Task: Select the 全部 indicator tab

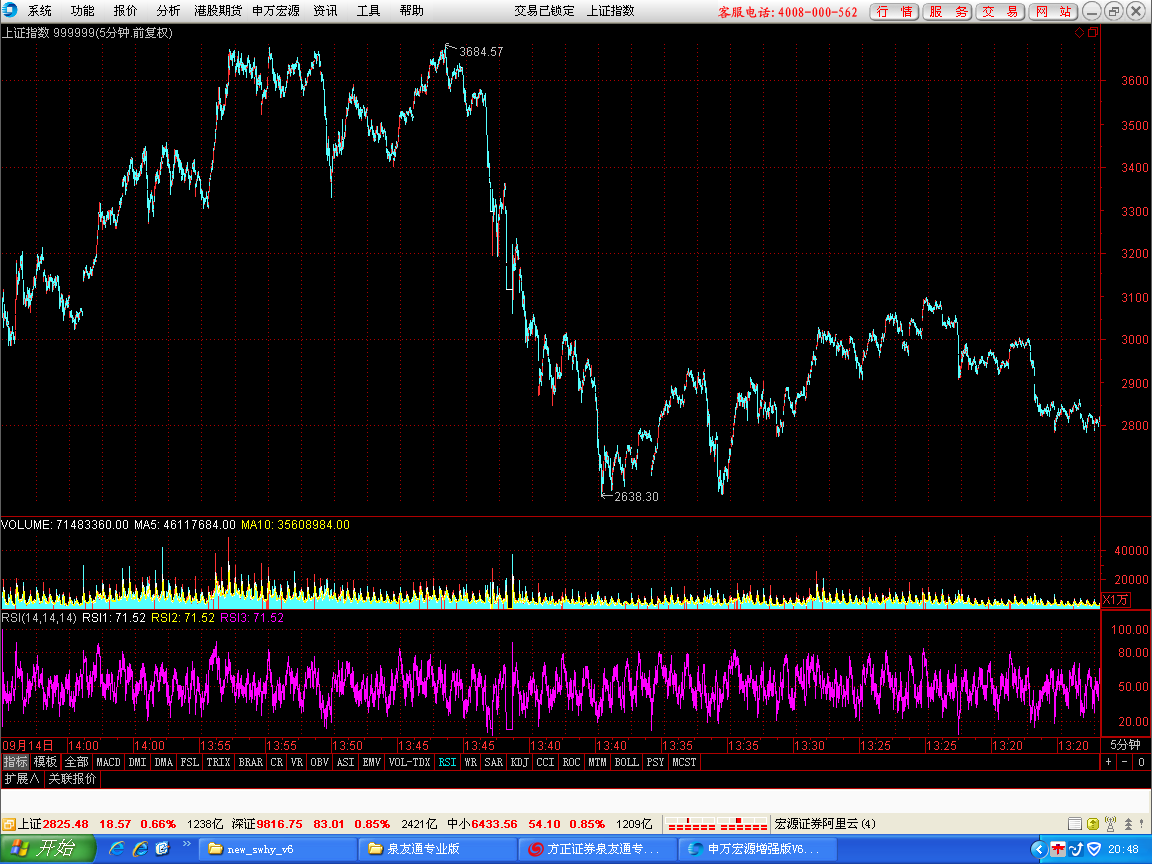Action: click(x=76, y=762)
